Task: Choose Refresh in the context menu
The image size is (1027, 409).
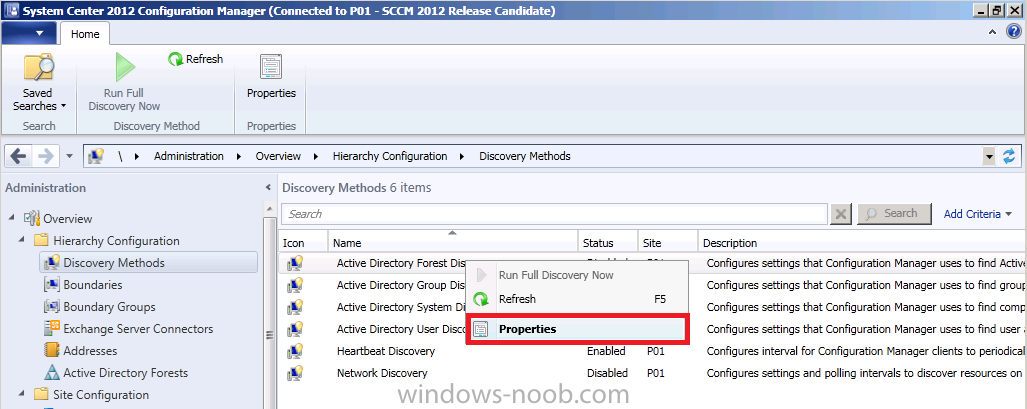Action: point(517,299)
